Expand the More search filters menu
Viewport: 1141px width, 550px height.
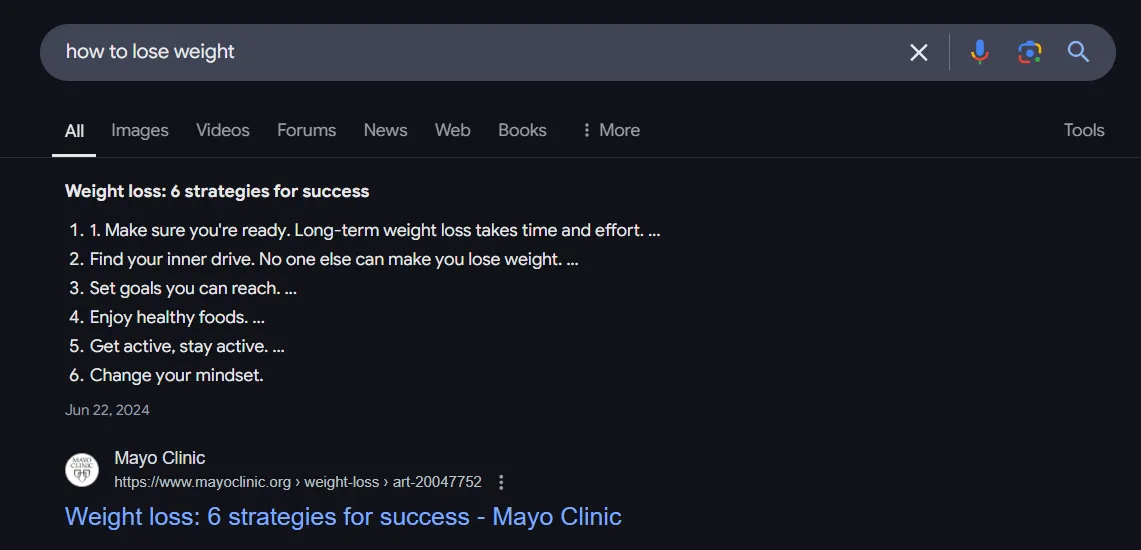611,130
